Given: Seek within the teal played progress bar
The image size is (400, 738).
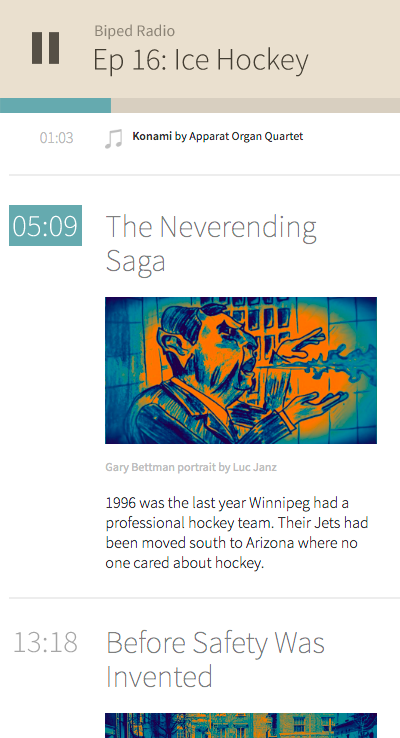Looking at the screenshot, I should pos(56,105).
